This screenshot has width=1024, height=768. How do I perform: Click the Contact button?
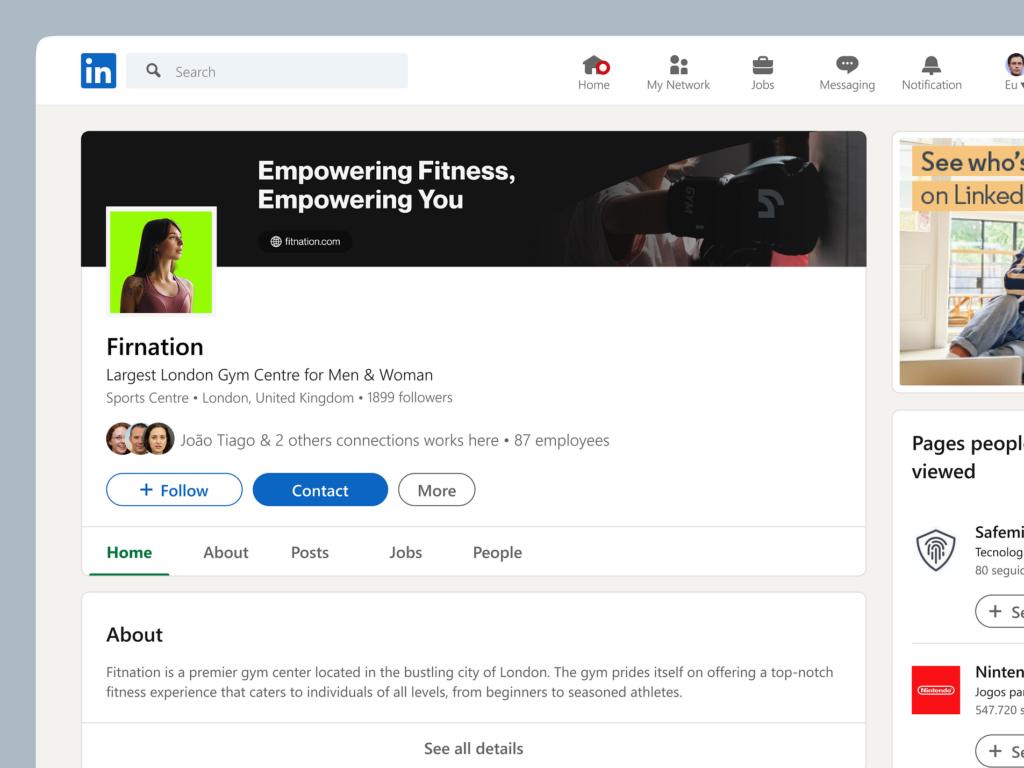click(x=320, y=490)
